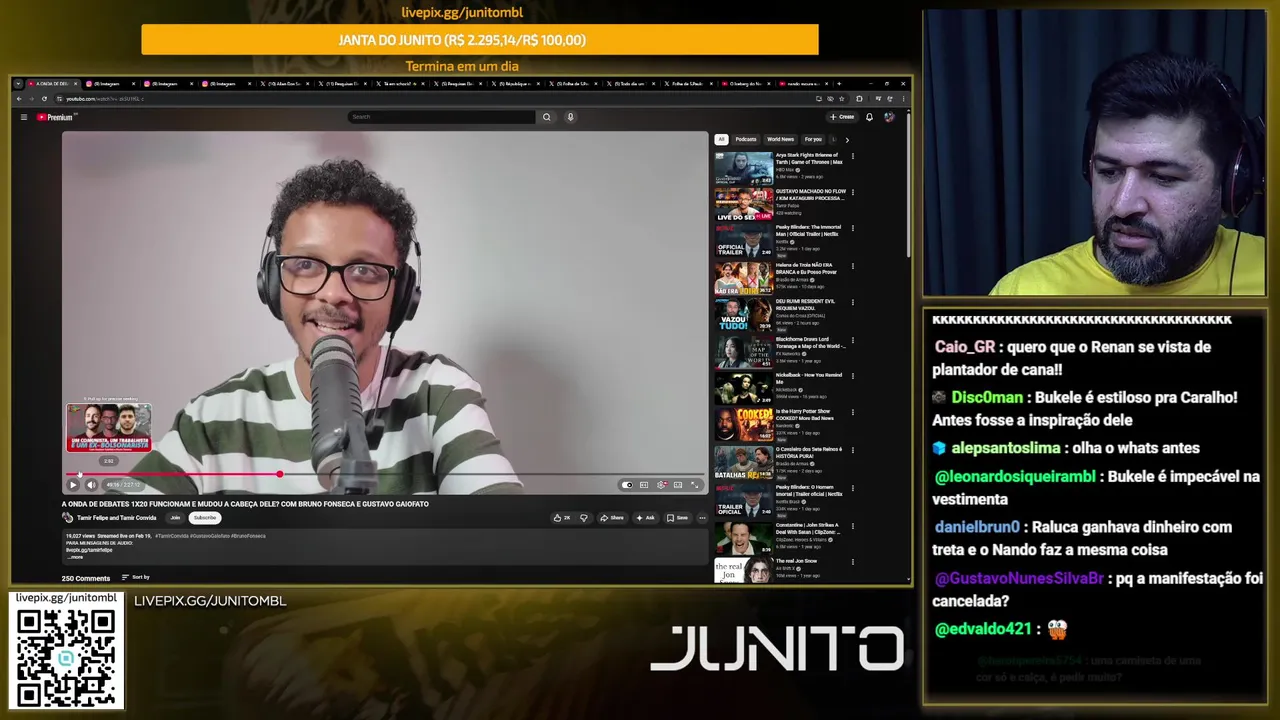Click the UM COMUNISTA preview thumbnail
Viewport: 1280px width, 720px height.
pos(109,428)
